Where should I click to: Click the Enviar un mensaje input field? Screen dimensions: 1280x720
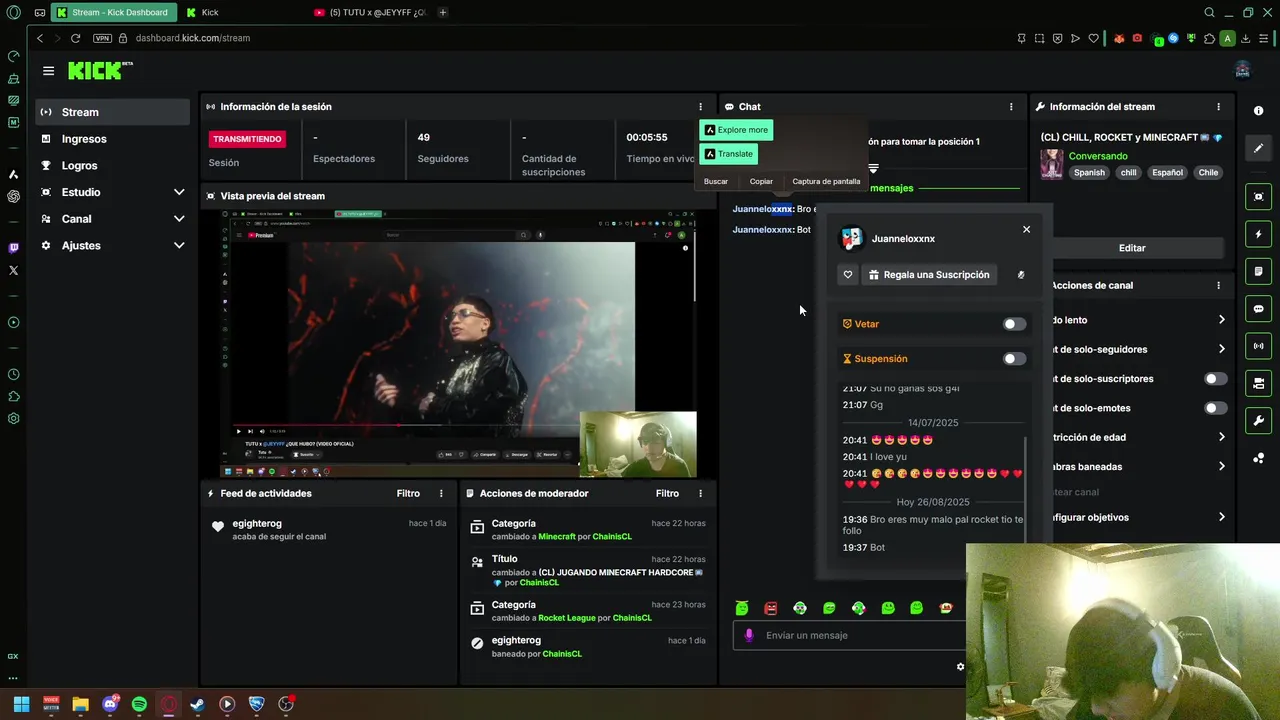coord(850,635)
